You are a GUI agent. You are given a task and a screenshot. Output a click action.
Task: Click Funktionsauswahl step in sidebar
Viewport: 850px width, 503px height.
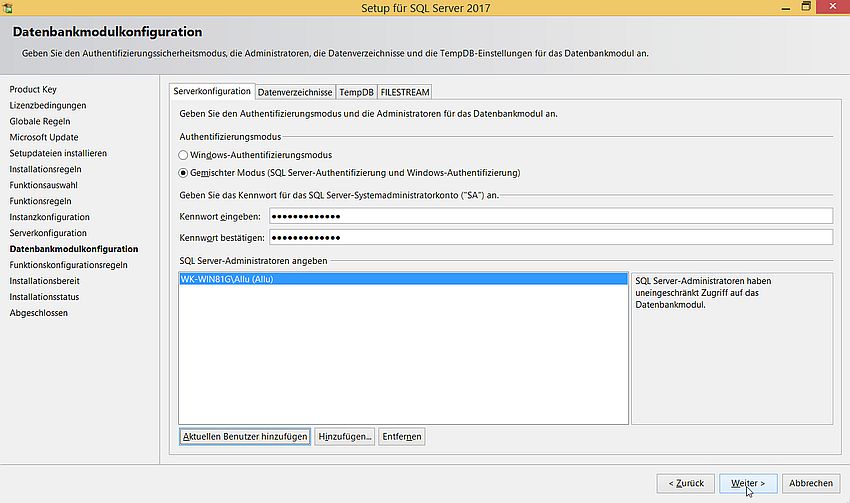pos(43,185)
